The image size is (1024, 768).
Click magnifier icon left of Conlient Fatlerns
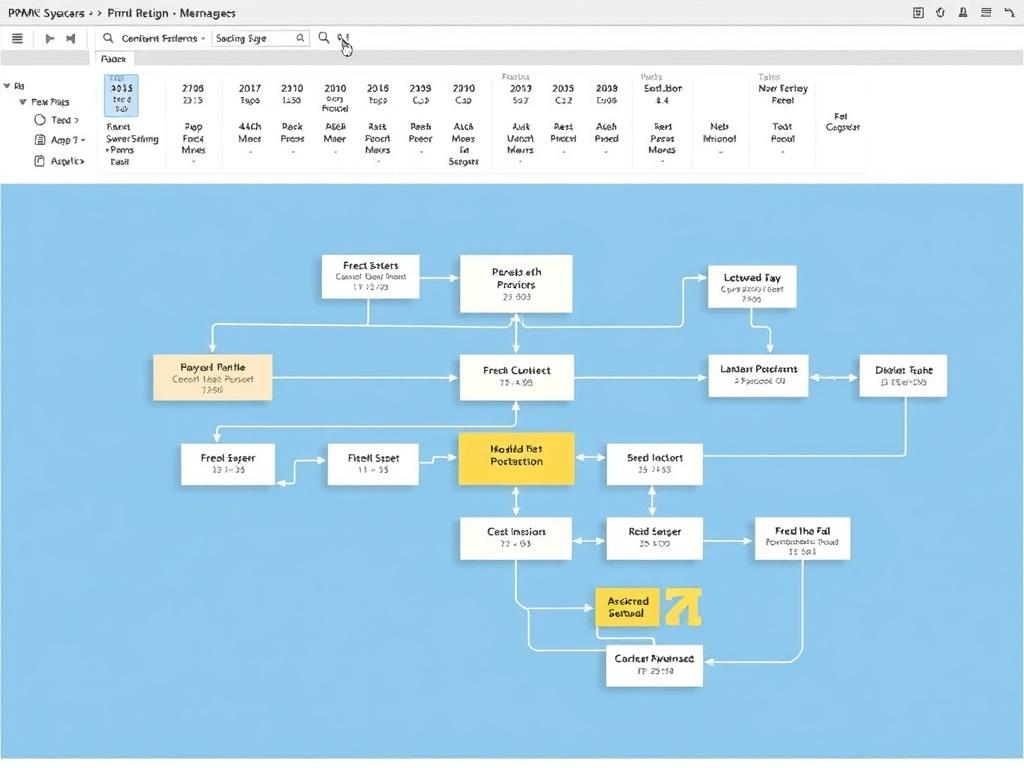(x=108, y=38)
